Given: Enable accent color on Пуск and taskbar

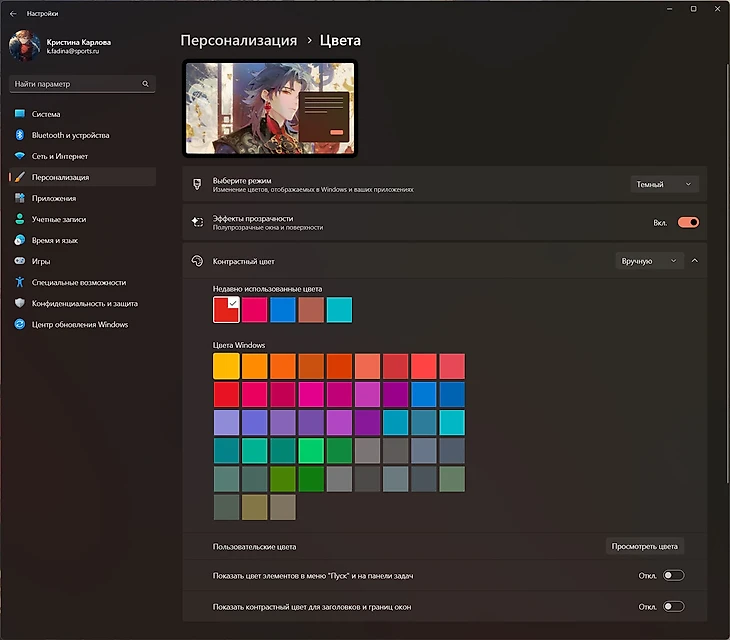Looking at the screenshot, I should 673,576.
